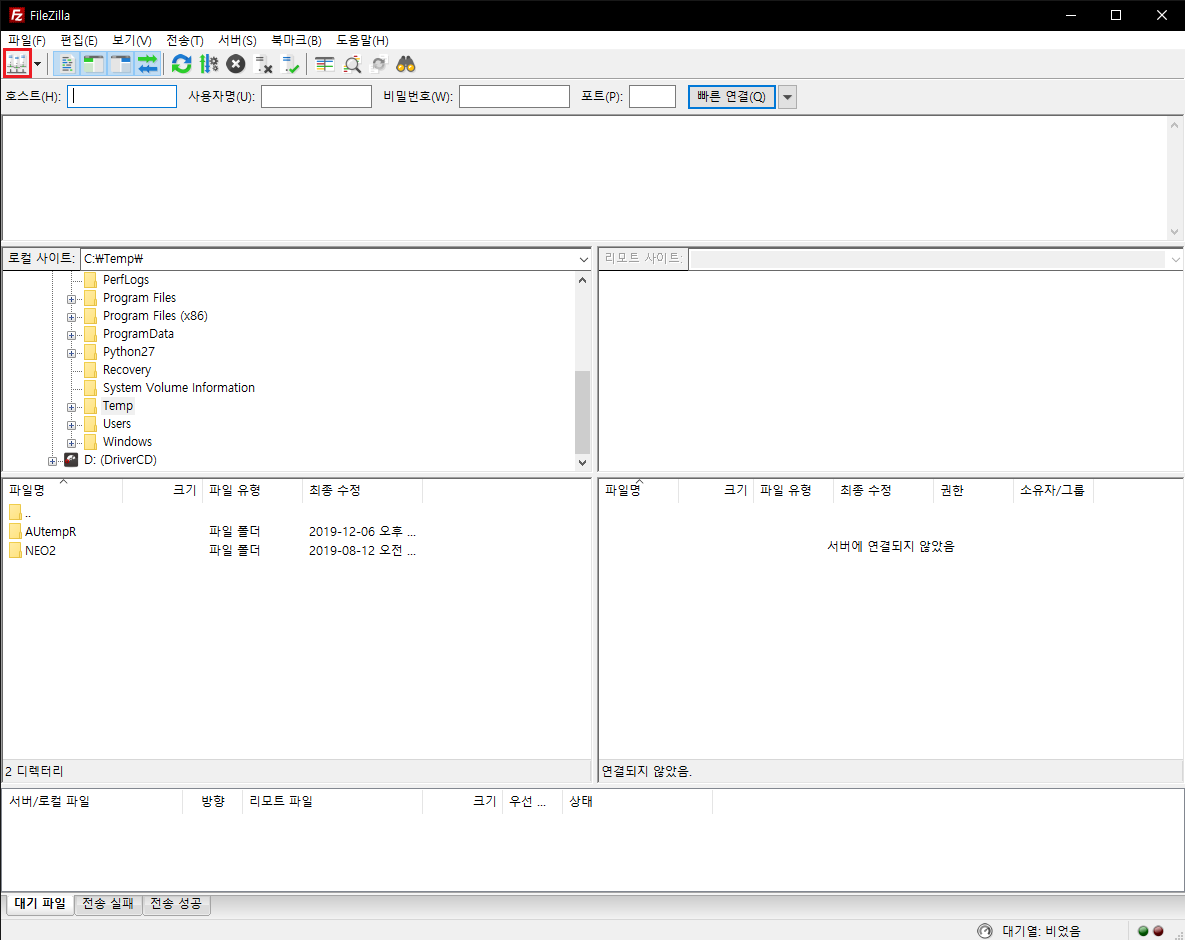The height and width of the screenshot is (940, 1185).
Task: Open the local site path dropdown
Action: coord(583,259)
